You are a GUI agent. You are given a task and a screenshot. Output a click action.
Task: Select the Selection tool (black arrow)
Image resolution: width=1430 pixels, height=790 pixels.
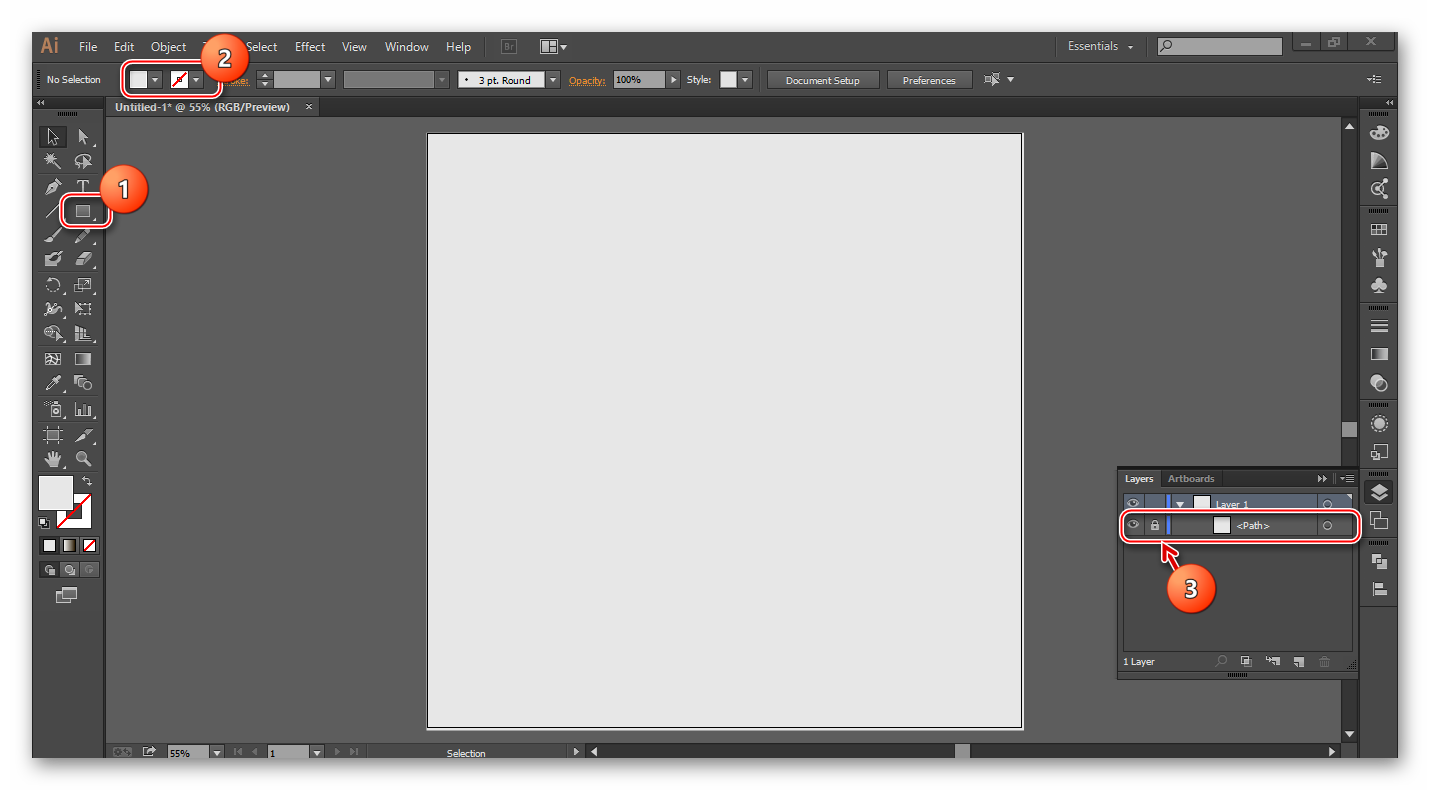coord(53,137)
